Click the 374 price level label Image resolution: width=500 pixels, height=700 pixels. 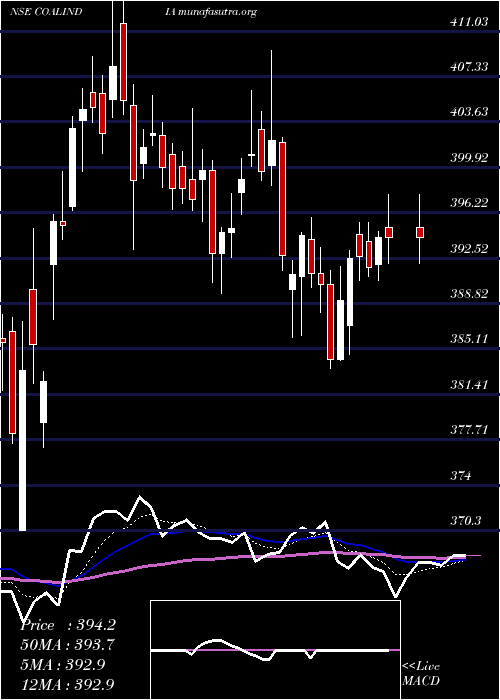pyautogui.click(x=461, y=475)
